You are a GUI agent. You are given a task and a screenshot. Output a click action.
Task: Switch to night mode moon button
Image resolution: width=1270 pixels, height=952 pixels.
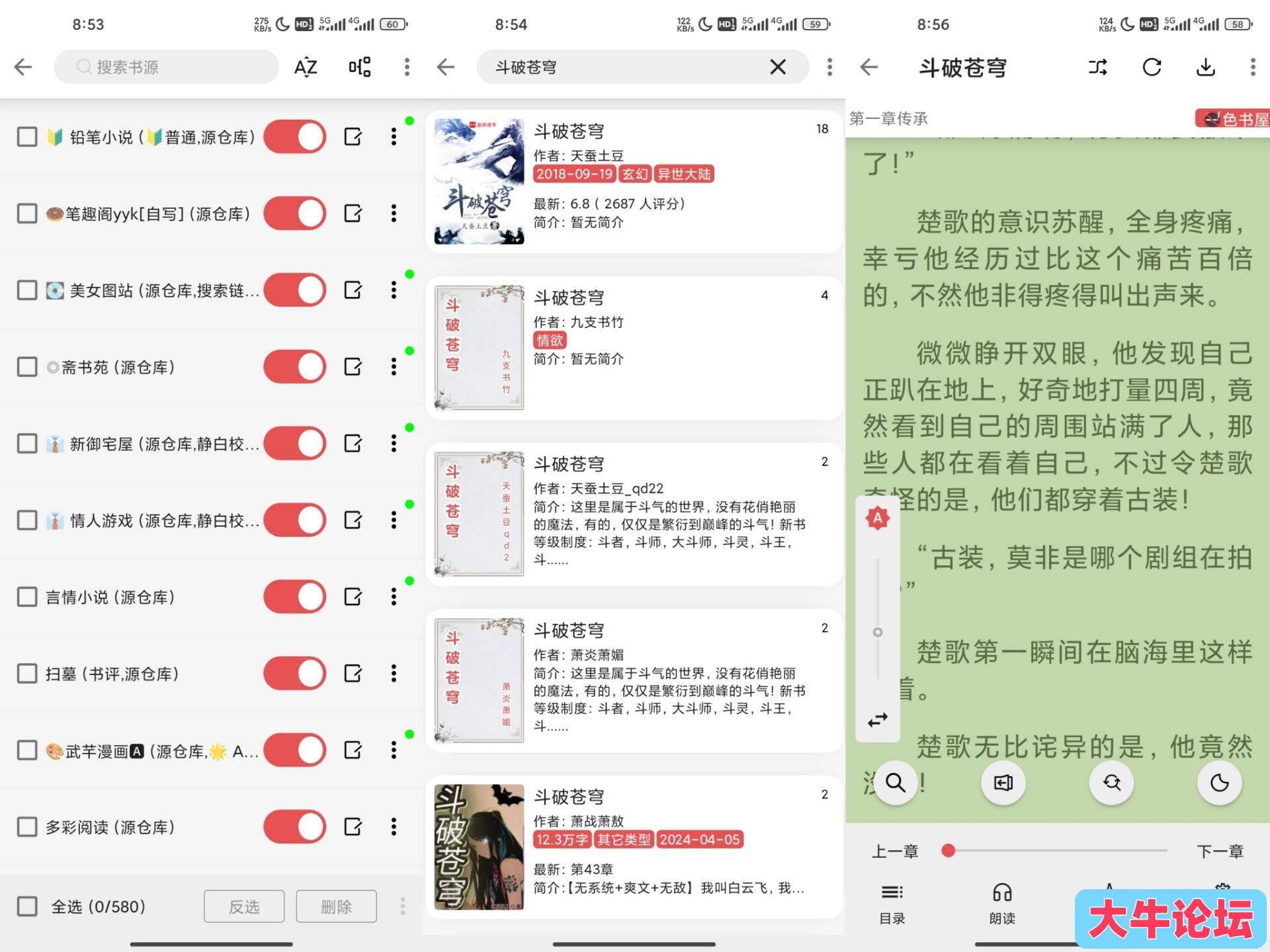tap(1219, 783)
